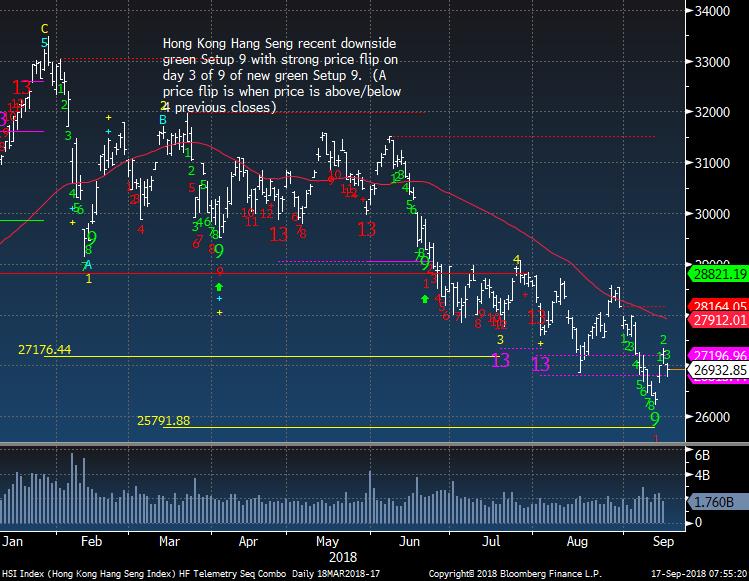The width and height of the screenshot is (749, 581).
Task: Click the 4B volume axis label
Action: point(702,475)
